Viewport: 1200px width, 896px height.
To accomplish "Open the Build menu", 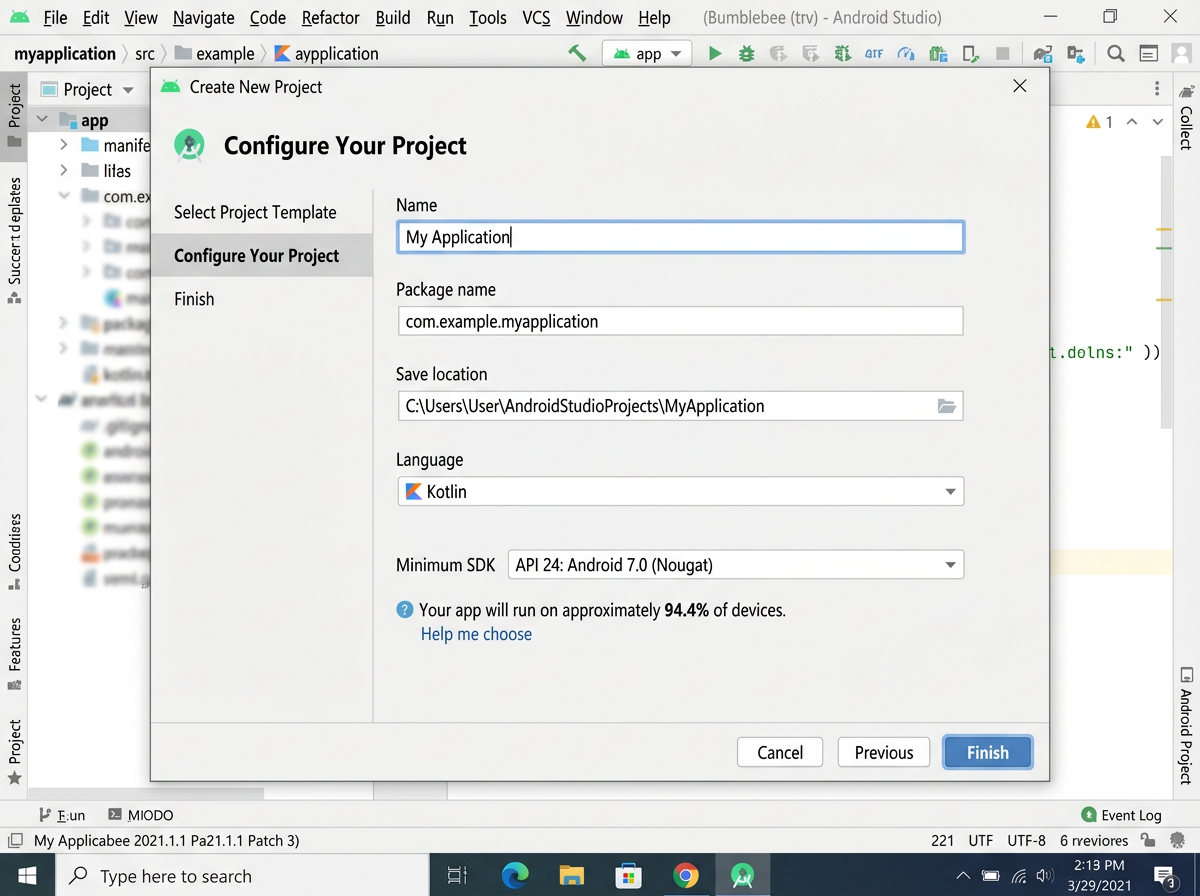I will coord(393,18).
